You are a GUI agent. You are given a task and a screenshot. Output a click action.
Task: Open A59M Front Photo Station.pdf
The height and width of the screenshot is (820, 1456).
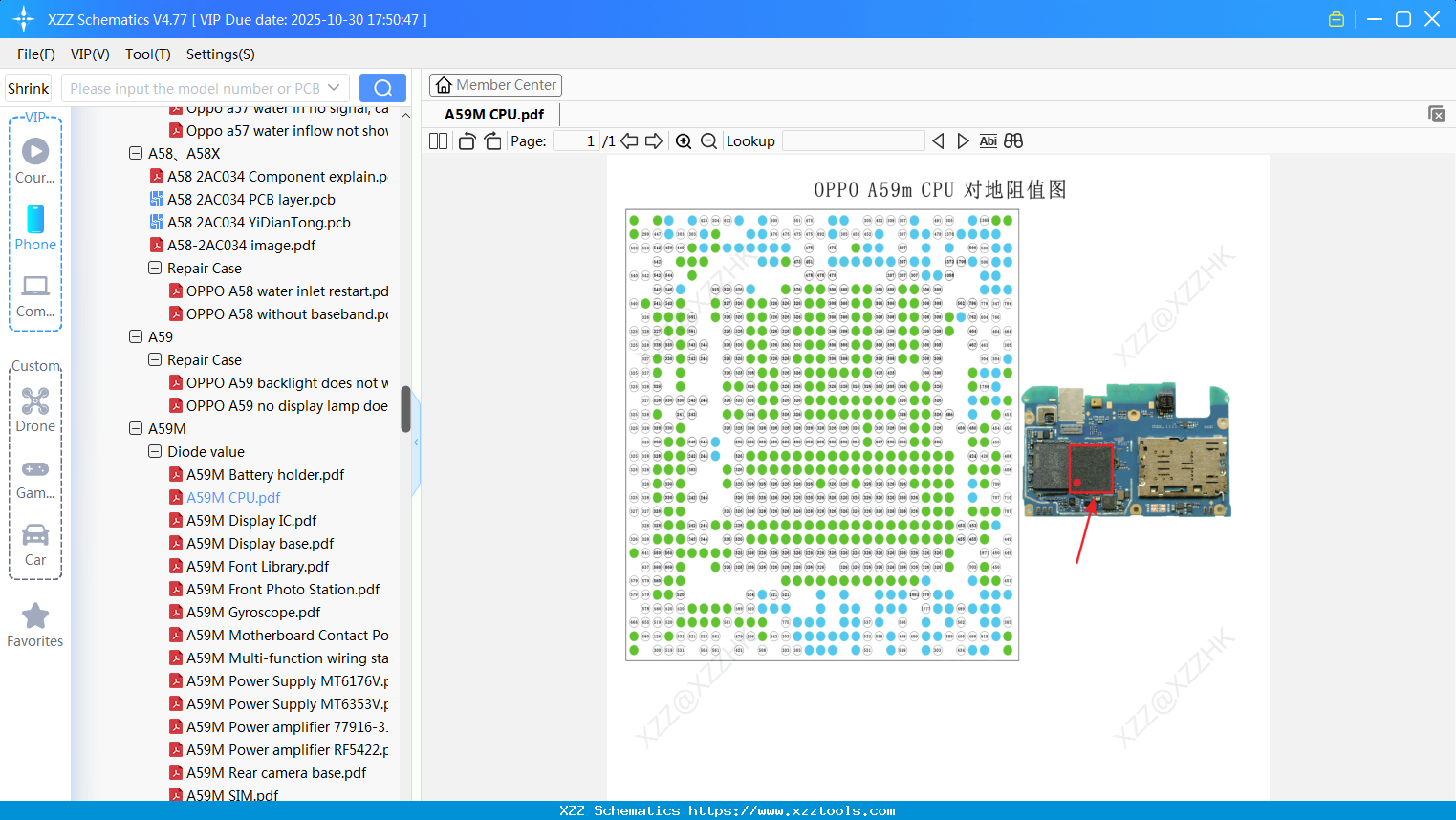pos(274,589)
